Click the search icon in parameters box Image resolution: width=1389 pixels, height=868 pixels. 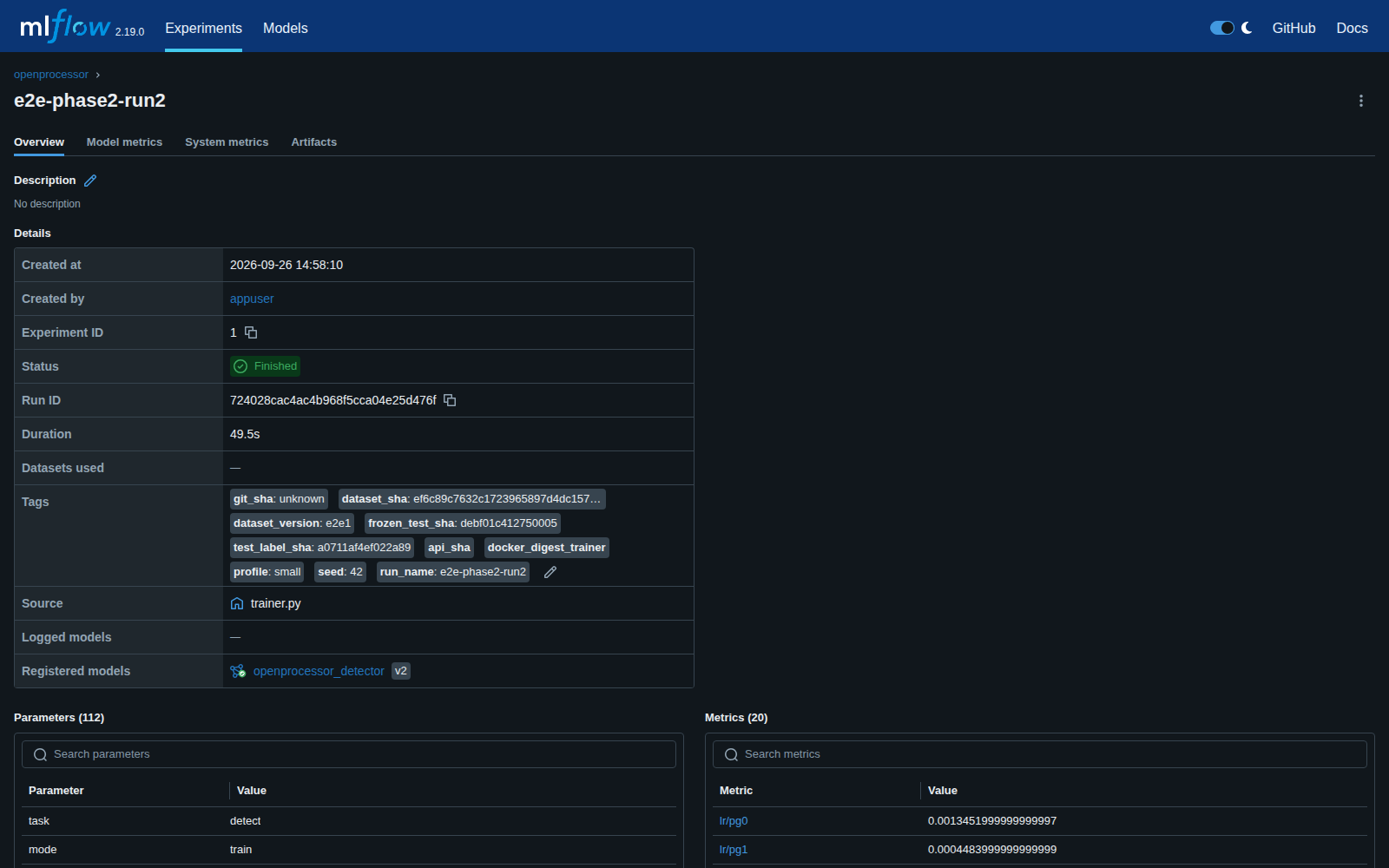[x=40, y=754]
